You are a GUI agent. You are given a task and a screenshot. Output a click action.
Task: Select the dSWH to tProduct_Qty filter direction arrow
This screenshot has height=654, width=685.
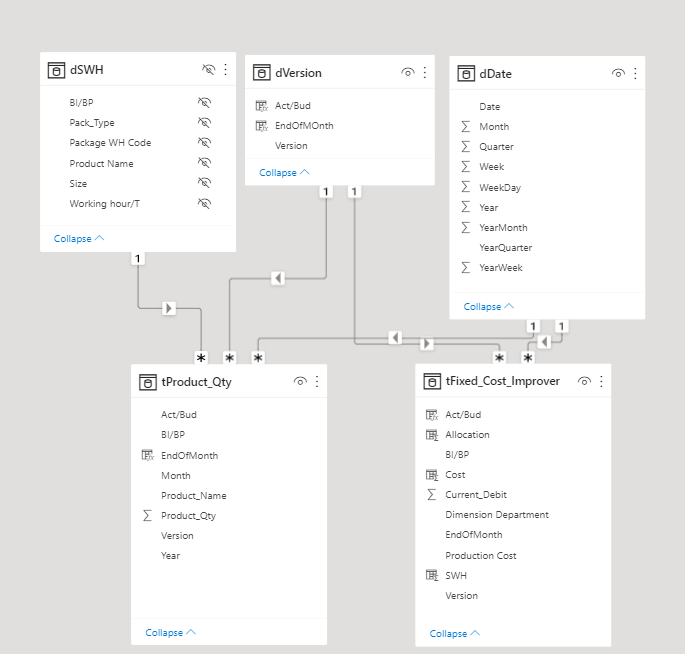pyautogui.click(x=169, y=308)
